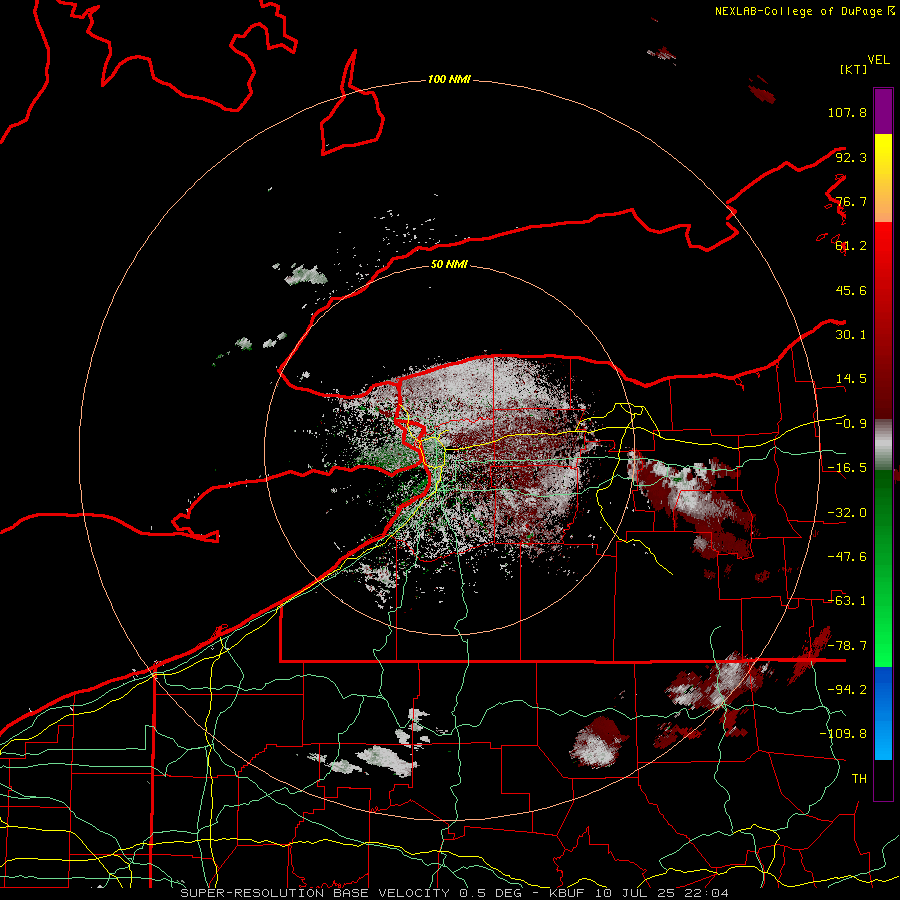Select the -16.5 scale value

pyautogui.click(x=847, y=468)
